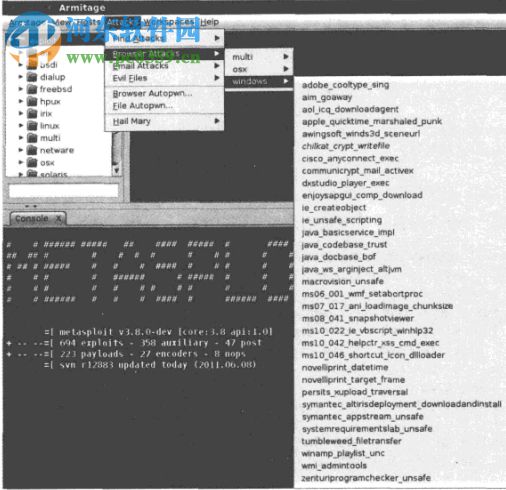Select awingsoft_winds3d_sceneurl exploit

pos(361,134)
